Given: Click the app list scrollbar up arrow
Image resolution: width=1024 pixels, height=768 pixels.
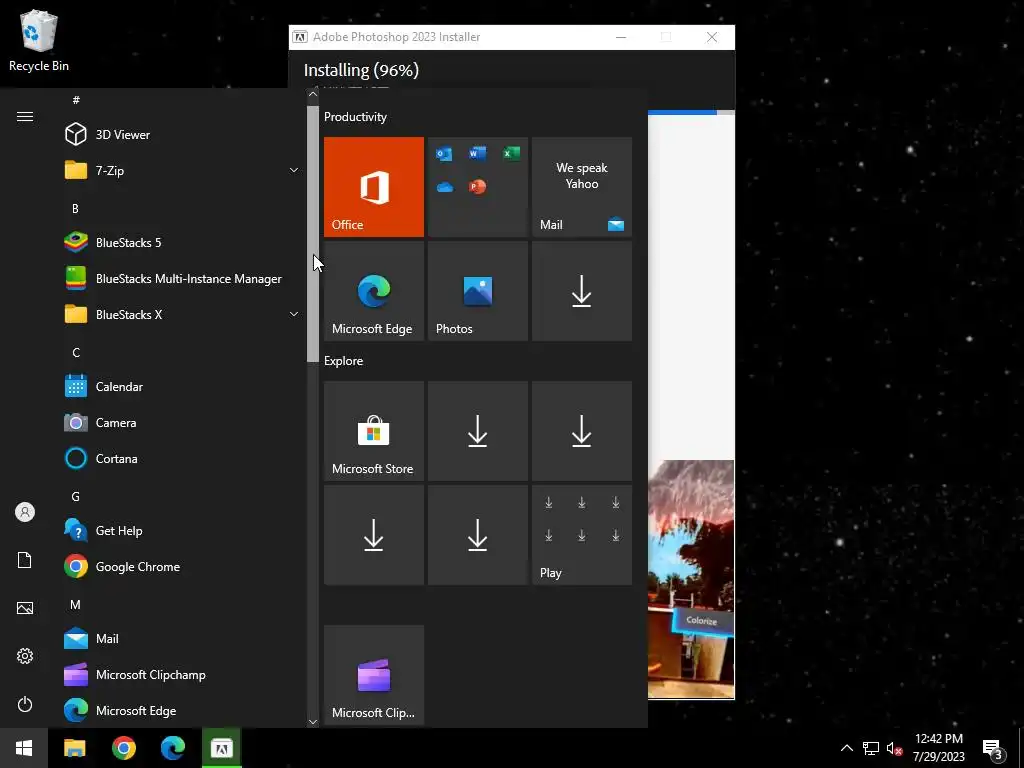Looking at the screenshot, I should pyautogui.click(x=313, y=94).
